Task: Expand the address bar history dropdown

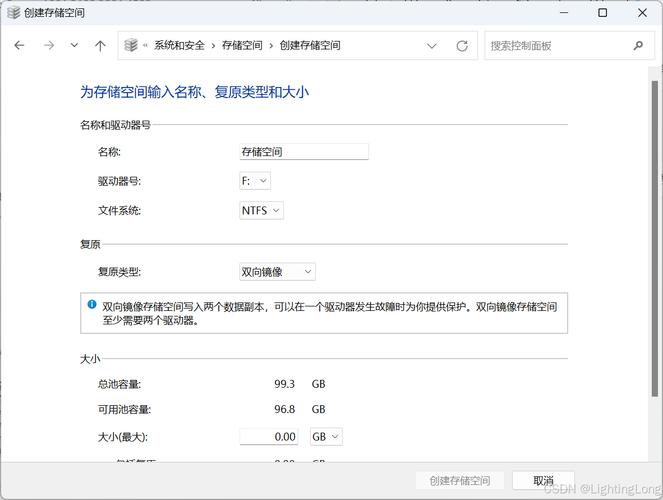Action: [x=432, y=46]
